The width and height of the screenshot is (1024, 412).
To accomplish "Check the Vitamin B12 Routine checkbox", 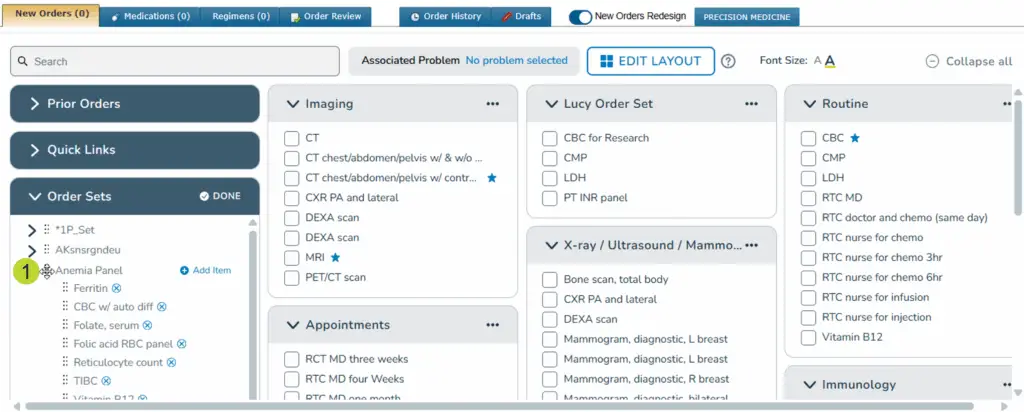I will [x=808, y=337].
